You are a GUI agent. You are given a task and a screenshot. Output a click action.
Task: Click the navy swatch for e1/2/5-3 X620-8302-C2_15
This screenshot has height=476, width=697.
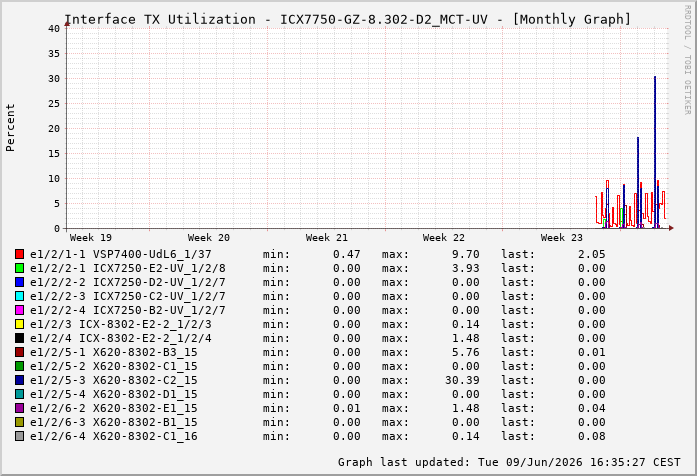point(19,380)
